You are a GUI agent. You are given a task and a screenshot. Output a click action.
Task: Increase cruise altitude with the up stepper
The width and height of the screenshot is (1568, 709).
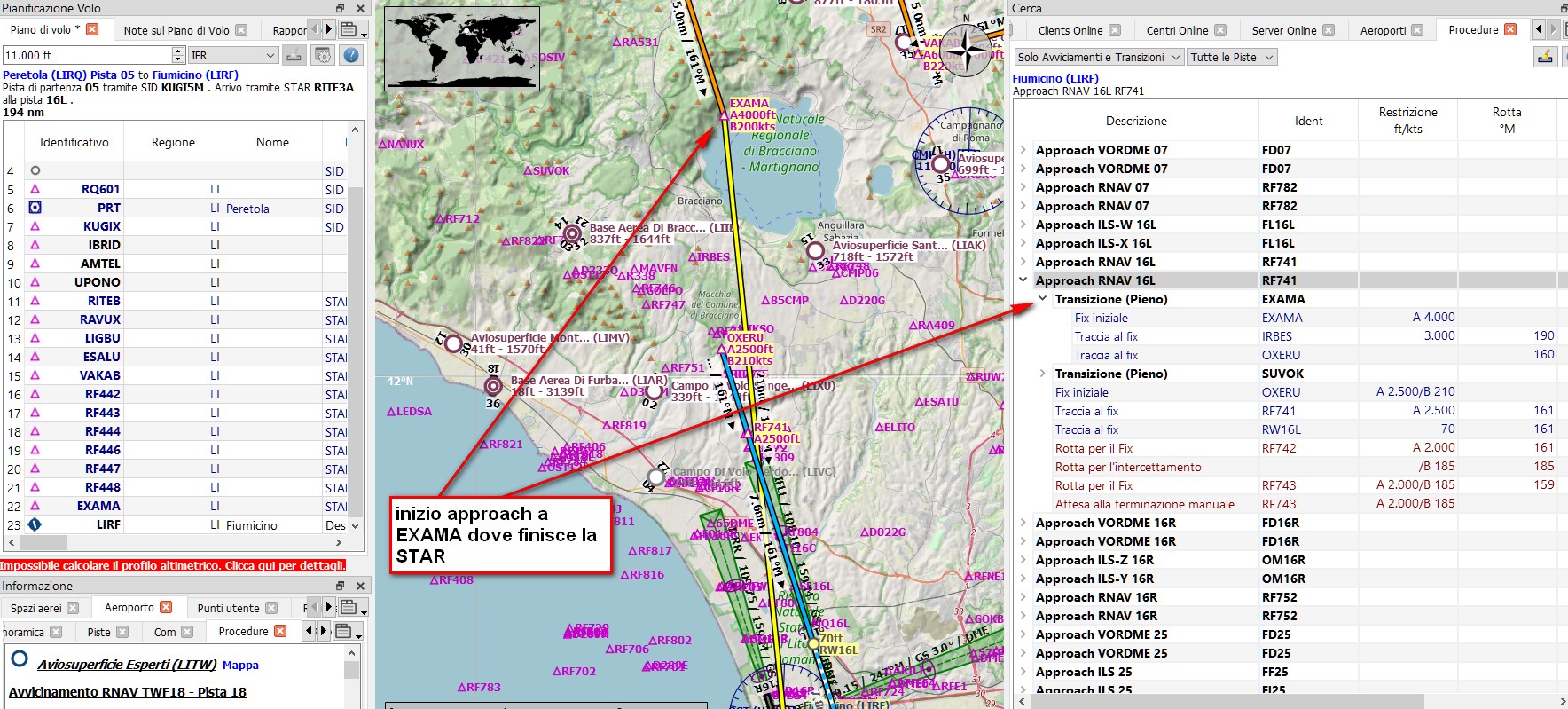click(178, 51)
